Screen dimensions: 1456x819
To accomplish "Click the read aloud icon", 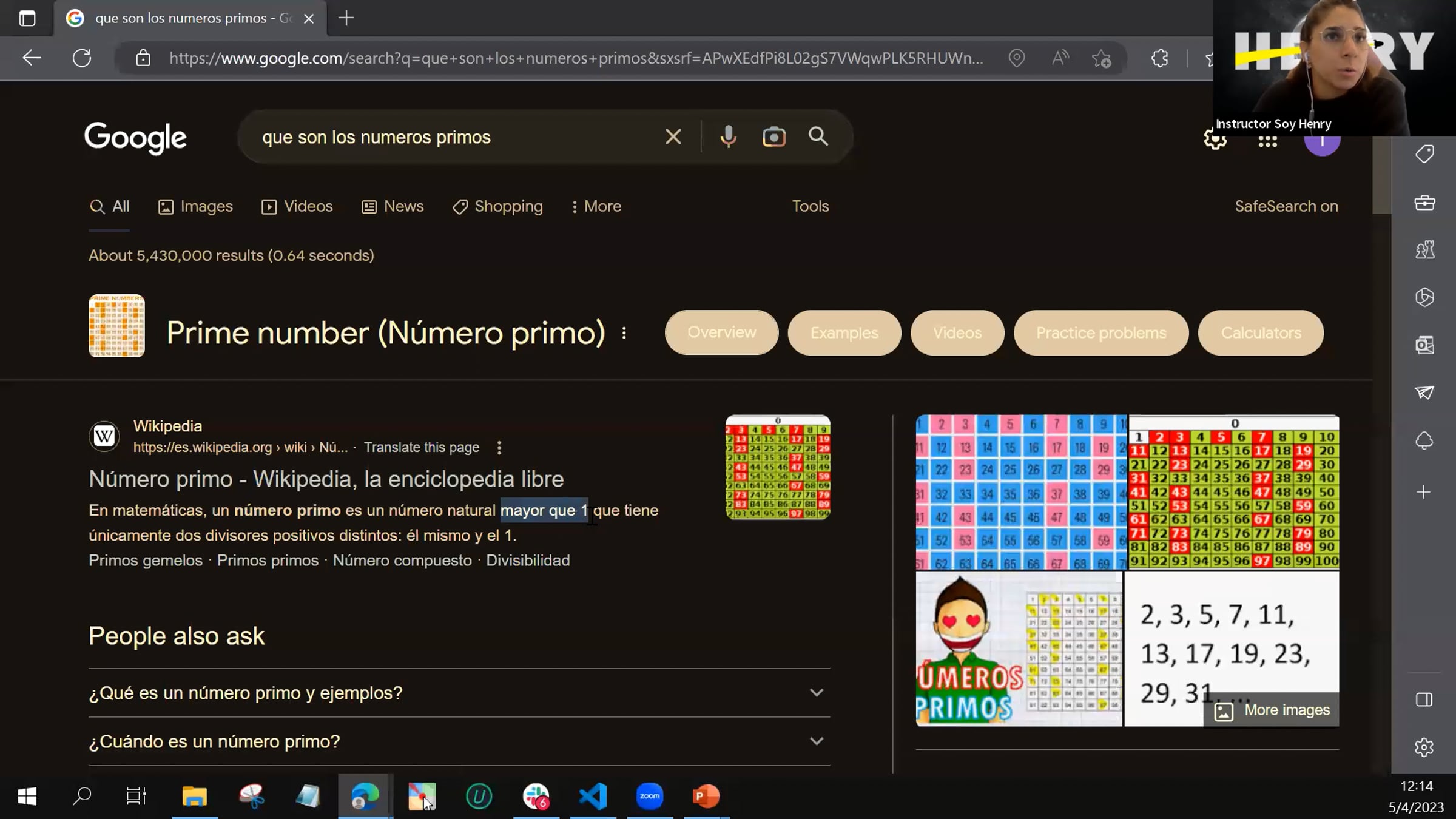I will coord(1060,58).
